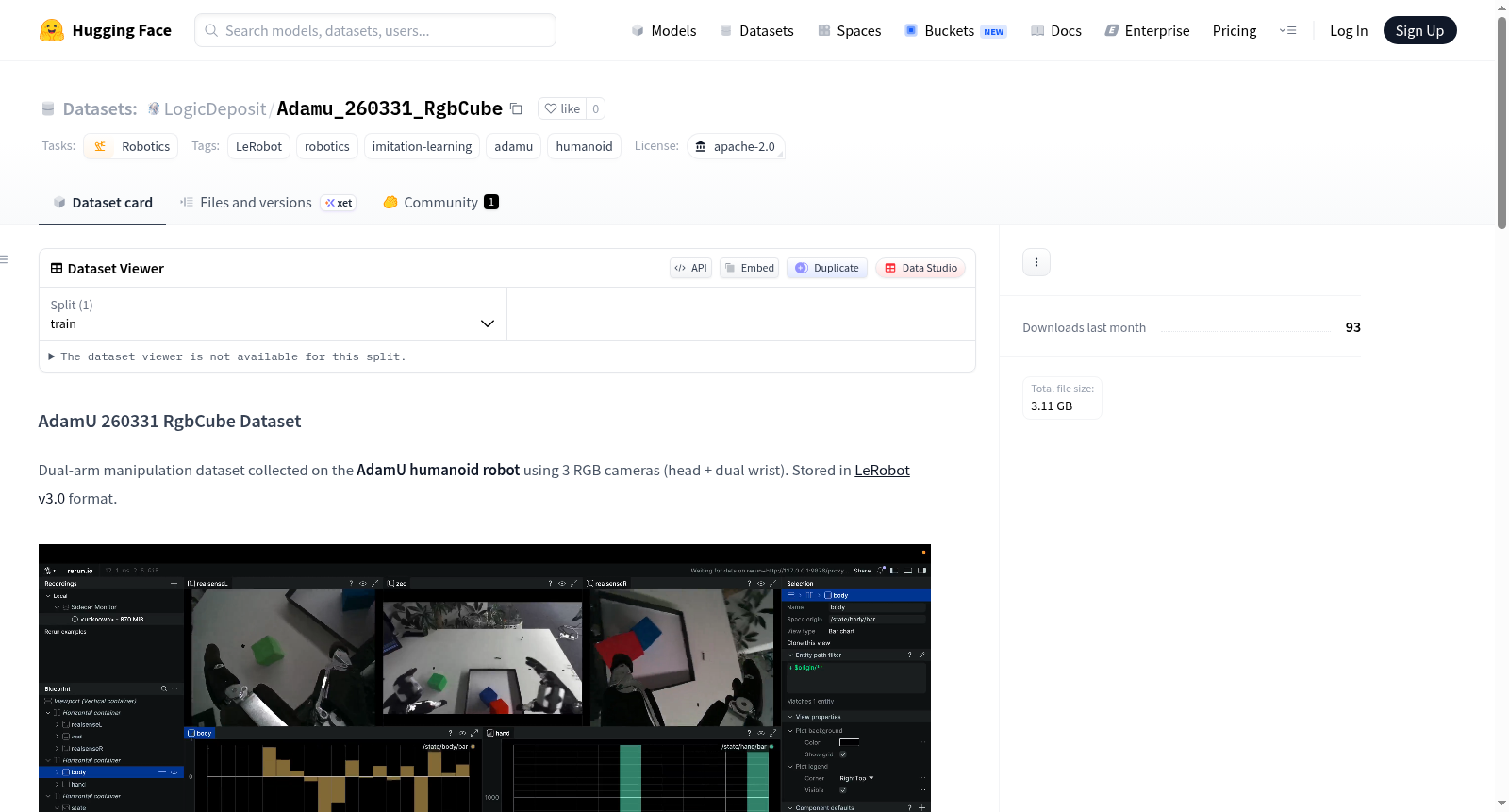Like the Adamu_260331_RgbCube dataset
This screenshot has height=812, width=1509.
click(562, 108)
